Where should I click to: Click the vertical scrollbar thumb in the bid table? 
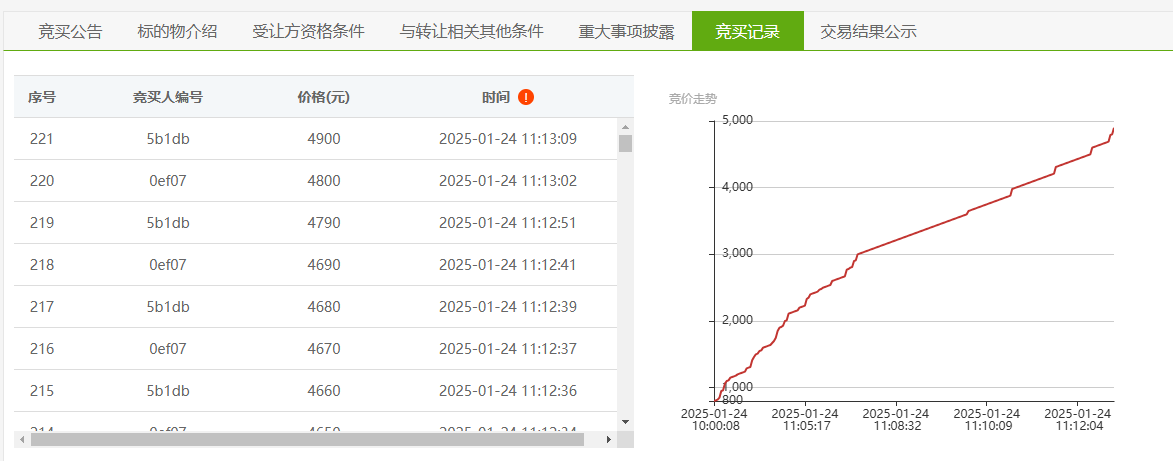pos(625,144)
